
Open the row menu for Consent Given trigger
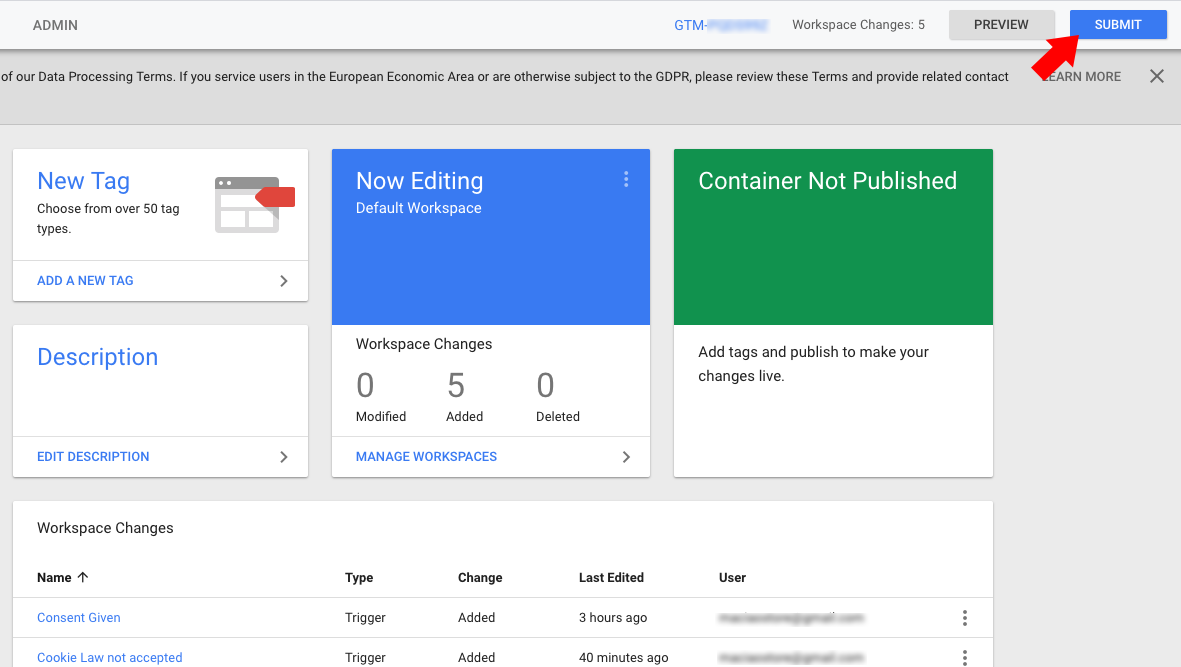point(964,617)
